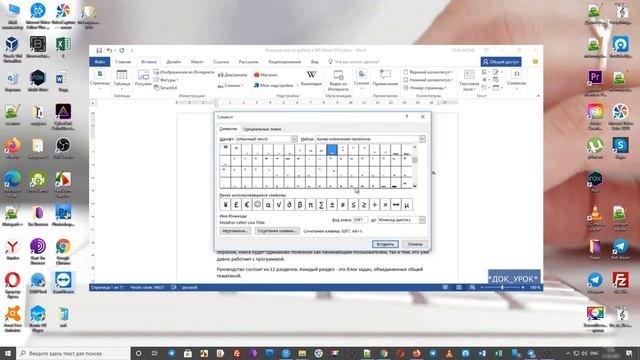
Task: Click the zoom slider in Word status bar
Action: point(502,287)
